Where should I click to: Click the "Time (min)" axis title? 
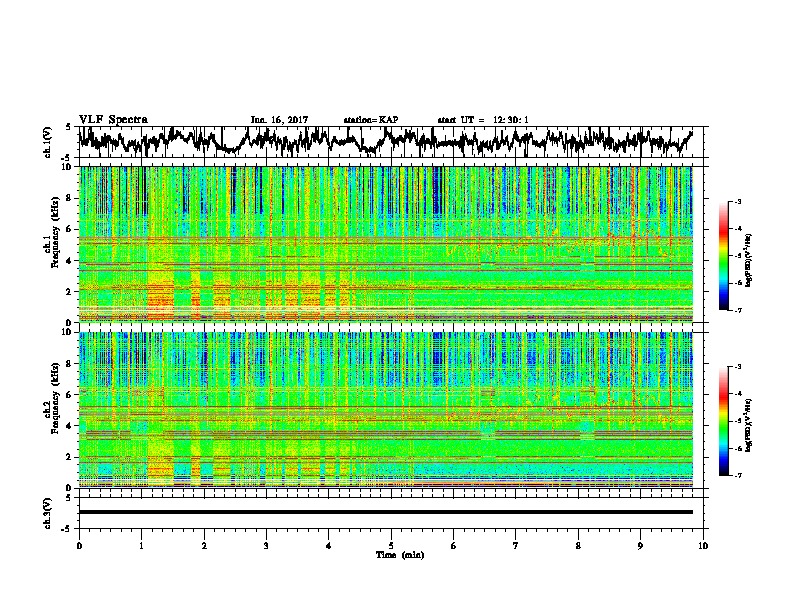(x=400, y=555)
